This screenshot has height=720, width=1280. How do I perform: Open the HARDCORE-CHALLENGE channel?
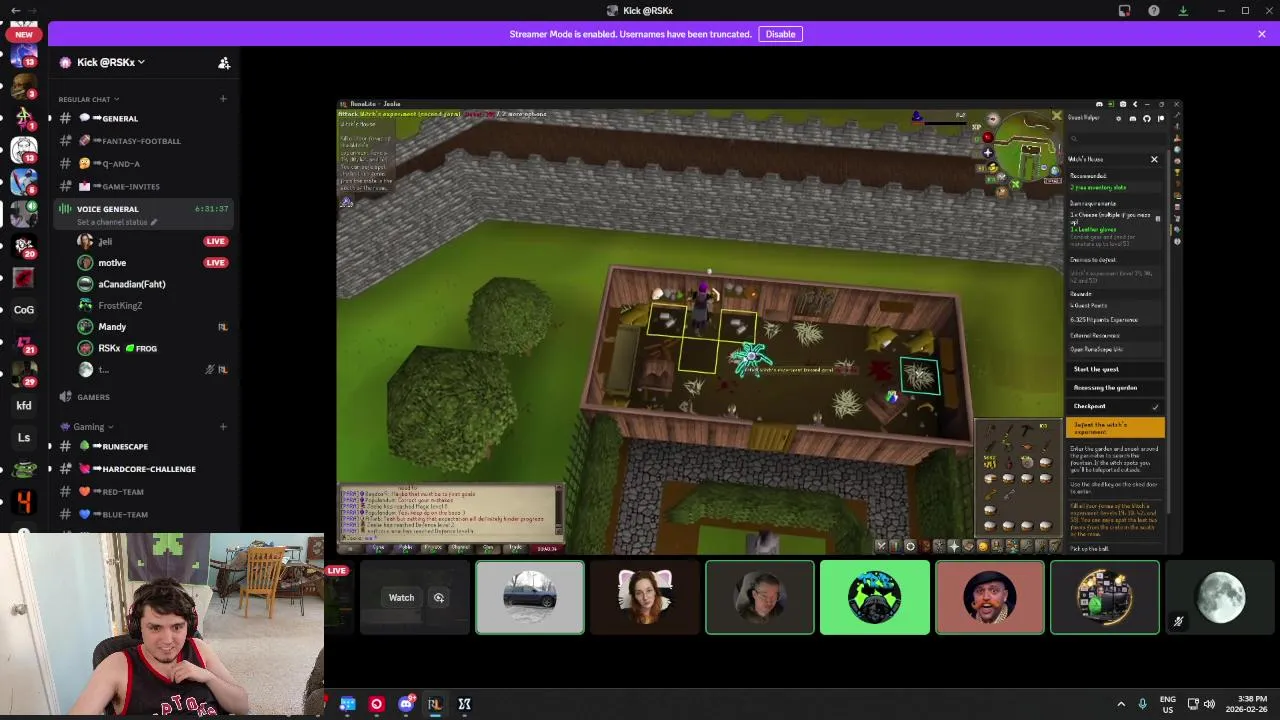(x=145, y=469)
